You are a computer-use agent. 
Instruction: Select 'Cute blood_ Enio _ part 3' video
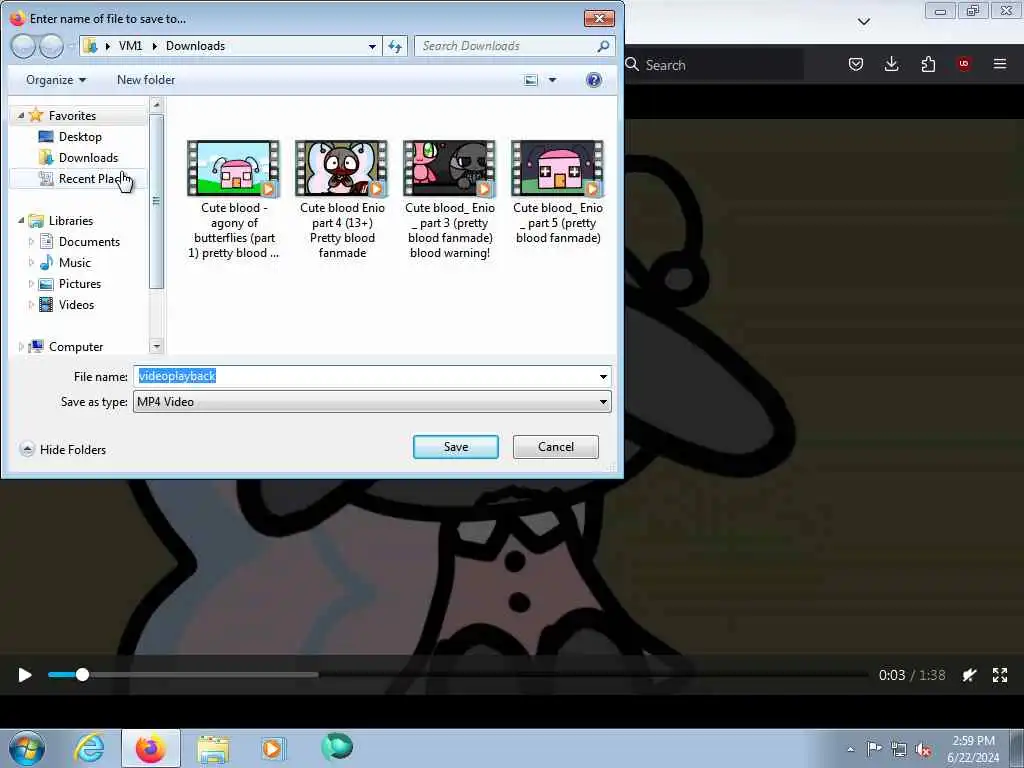pos(449,199)
